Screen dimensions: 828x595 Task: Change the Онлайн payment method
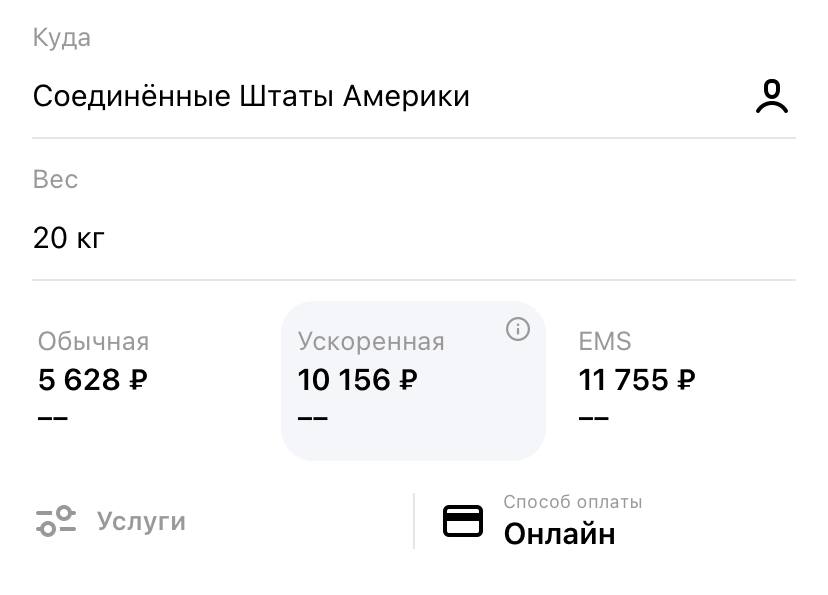tap(559, 534)
